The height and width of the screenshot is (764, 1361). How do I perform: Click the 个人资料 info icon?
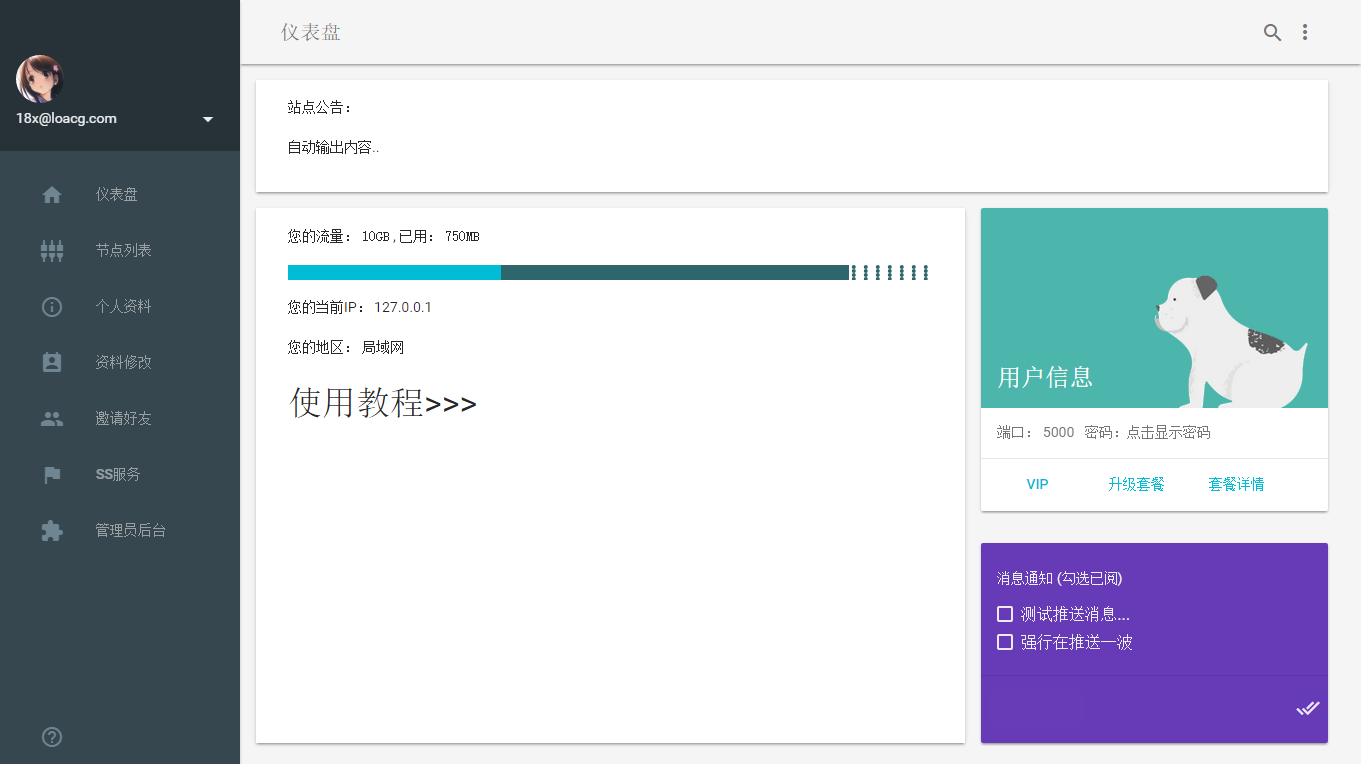pyautogui.click(x=51, y=306)
